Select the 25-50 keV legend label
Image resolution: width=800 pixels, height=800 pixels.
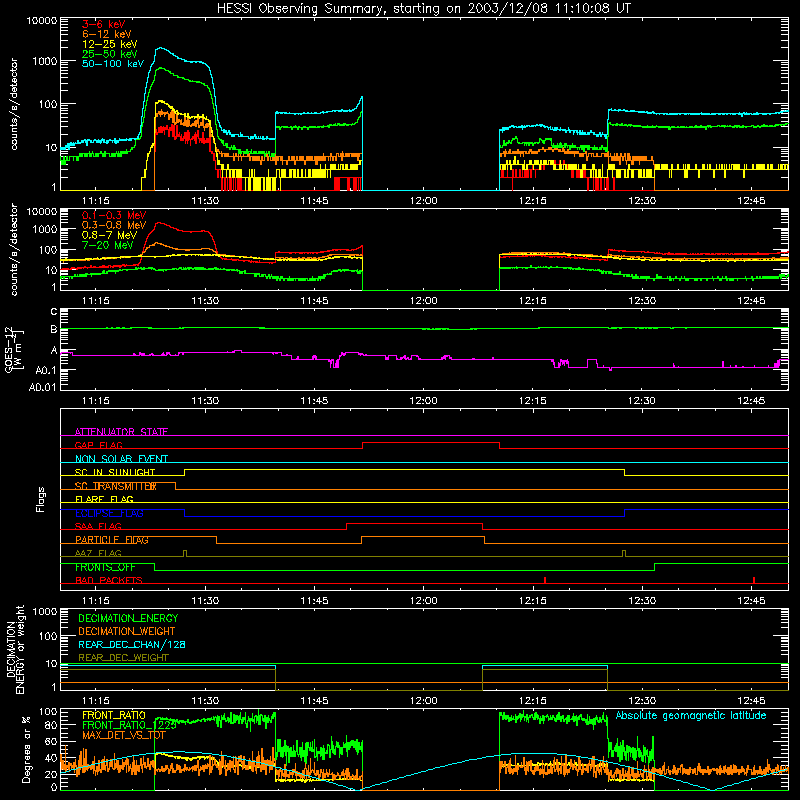(x=110, y=54)
